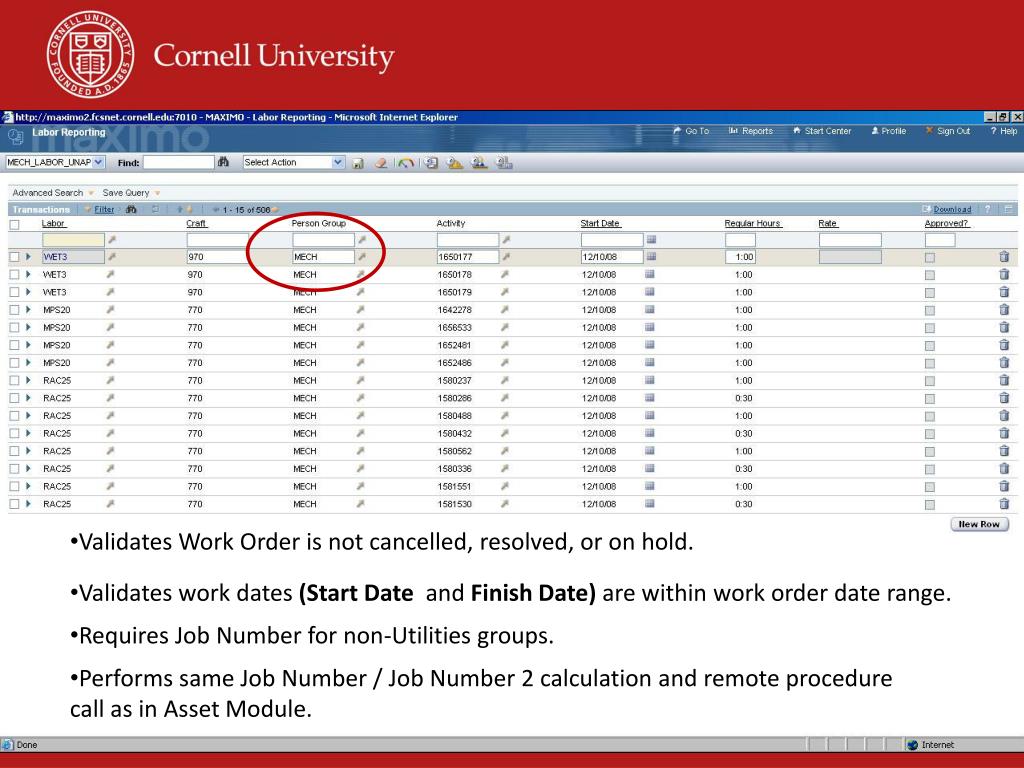Click the Activity filter lookup icon

point(506,240)
